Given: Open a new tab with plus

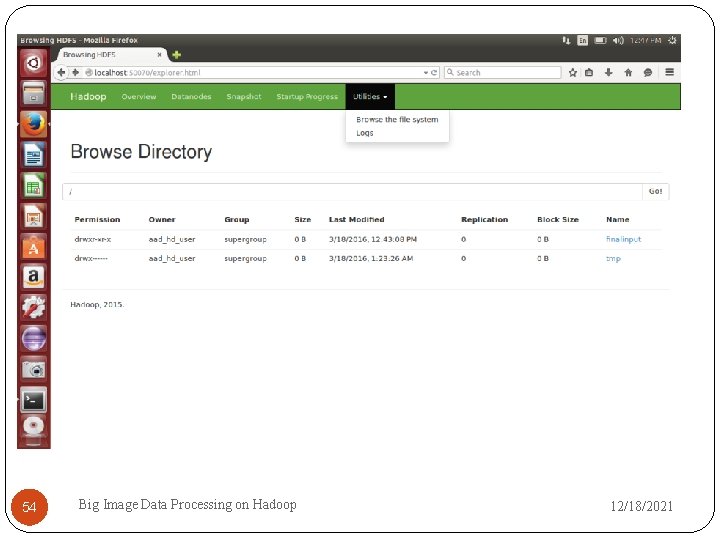Looking at the screenshot, I should click(176, 55).
